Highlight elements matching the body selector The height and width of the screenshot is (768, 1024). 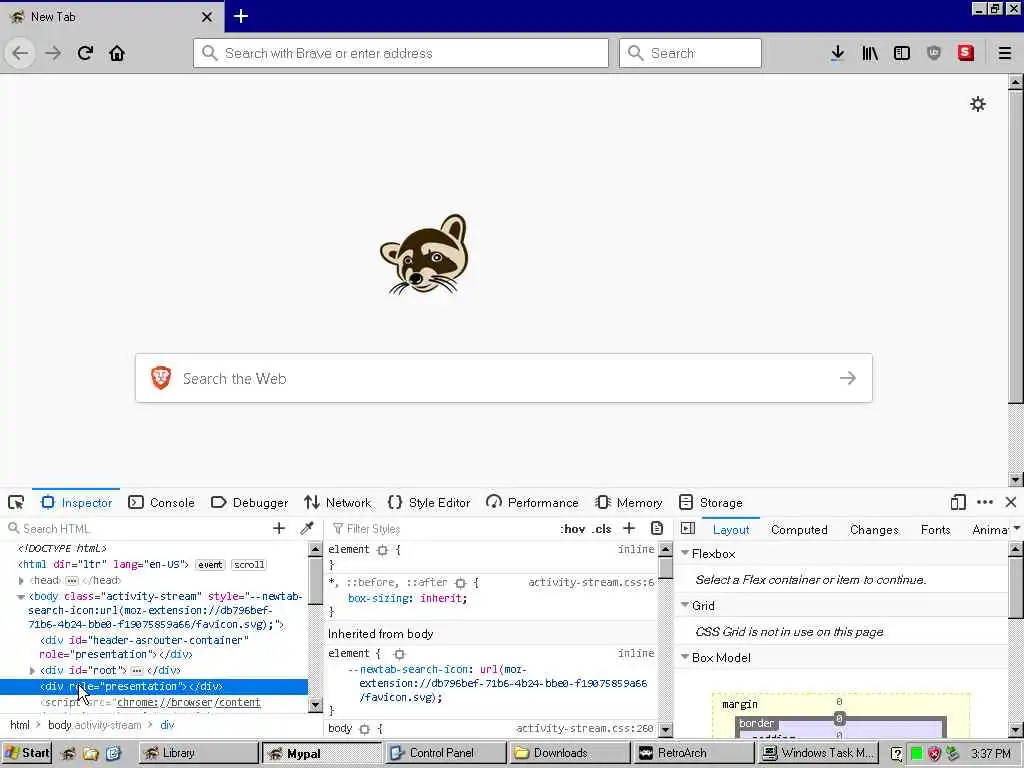[364, 729]
